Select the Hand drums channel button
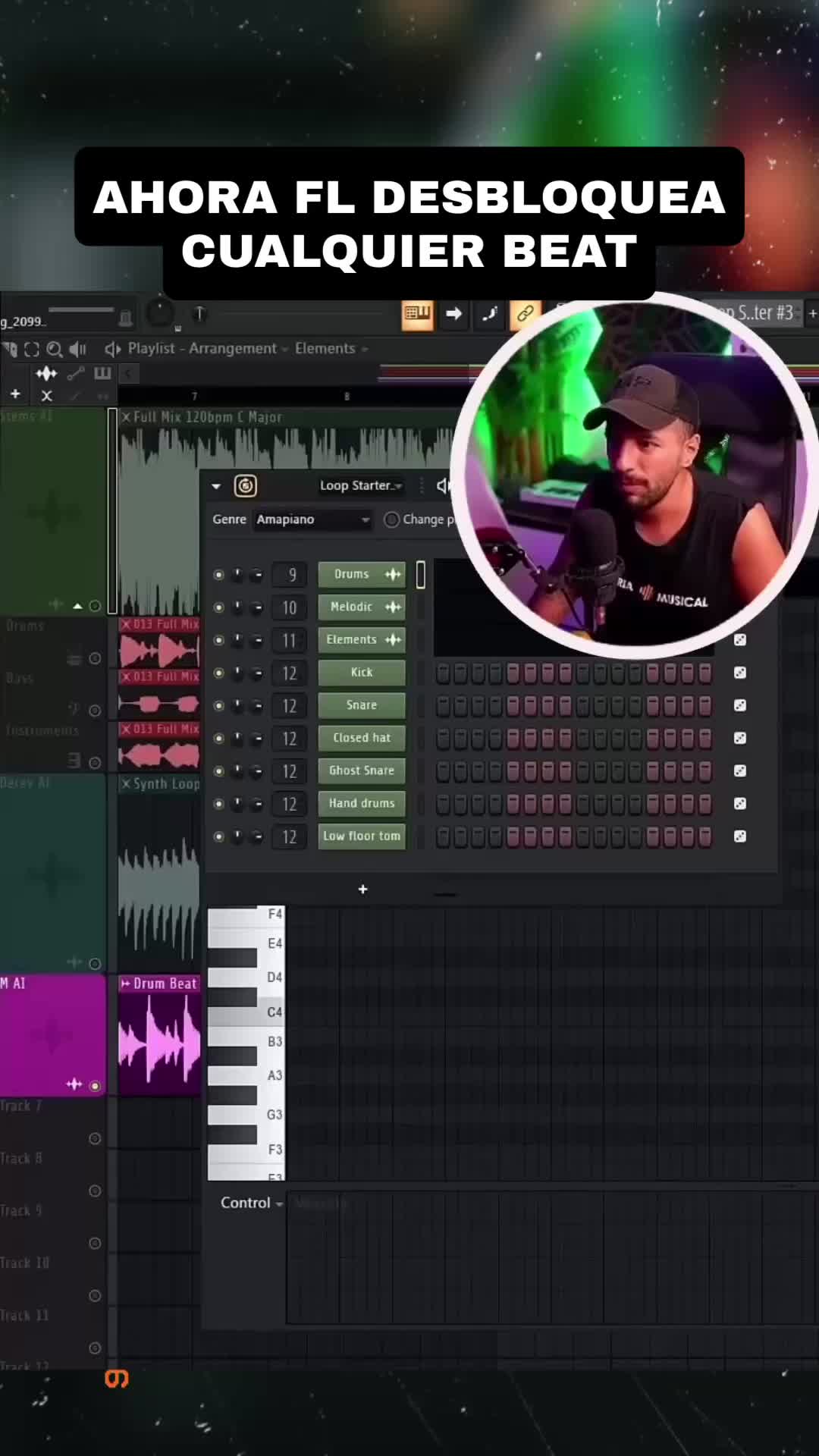Image resolution: width=819 pixels, height=1456 pixels. pos(362,802)
